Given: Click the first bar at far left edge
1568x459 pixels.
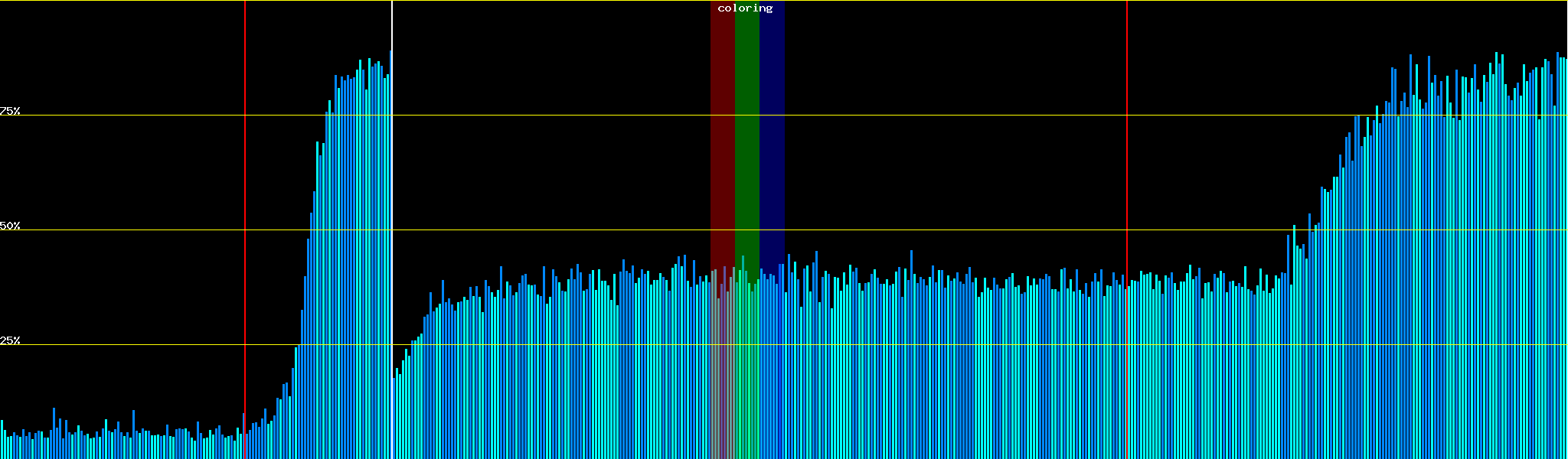Looking at the screenshot, I should (x=2, y=440).
